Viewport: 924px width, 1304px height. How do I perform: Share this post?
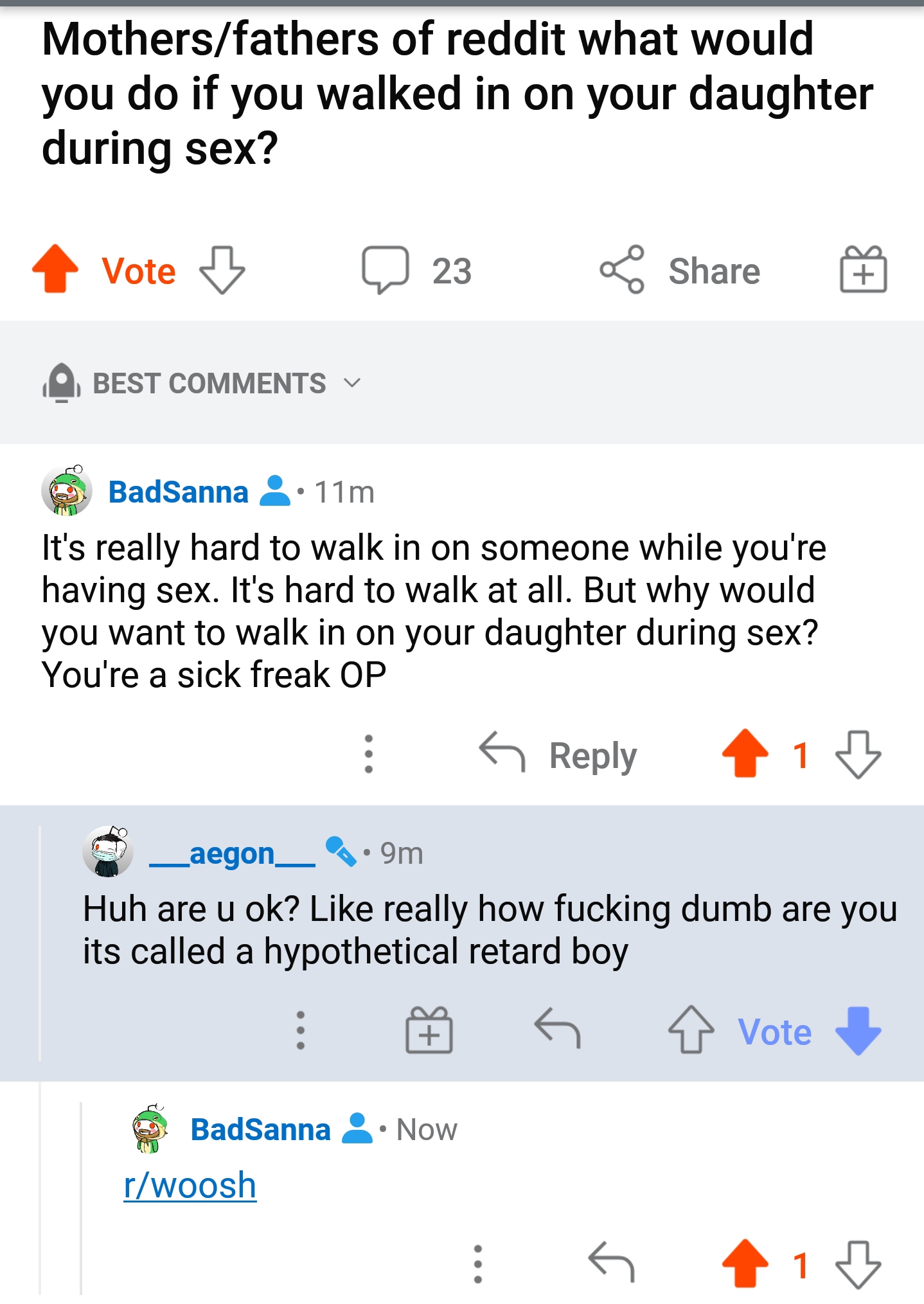coord(680,270)
